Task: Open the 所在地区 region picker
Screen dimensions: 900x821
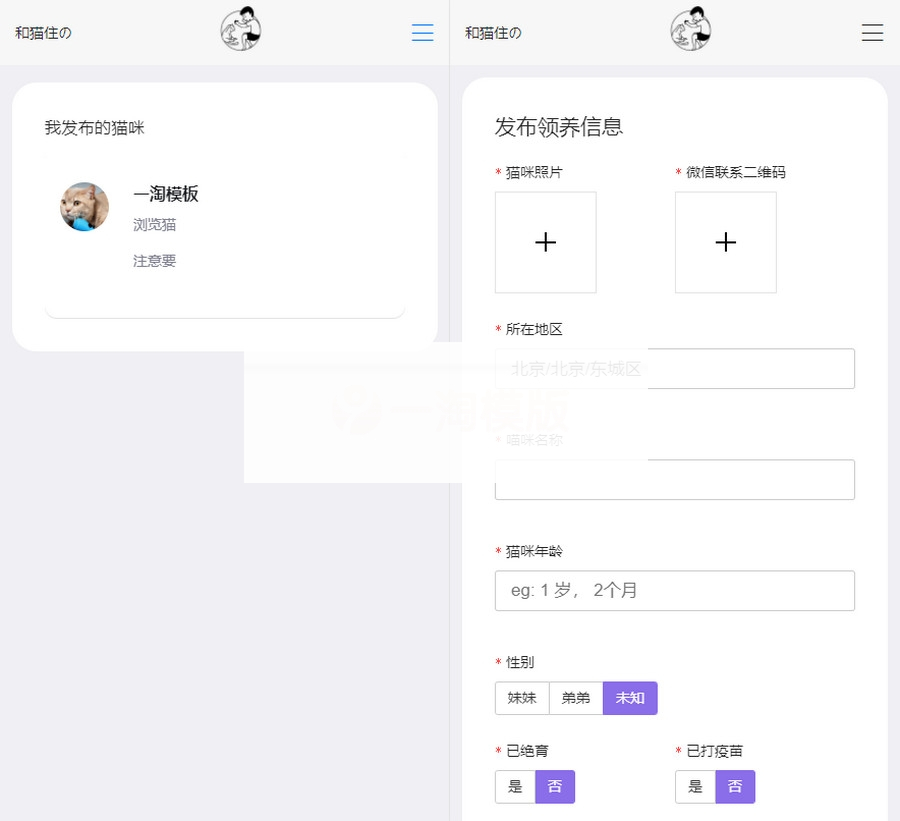Action: tap(674, 369)
